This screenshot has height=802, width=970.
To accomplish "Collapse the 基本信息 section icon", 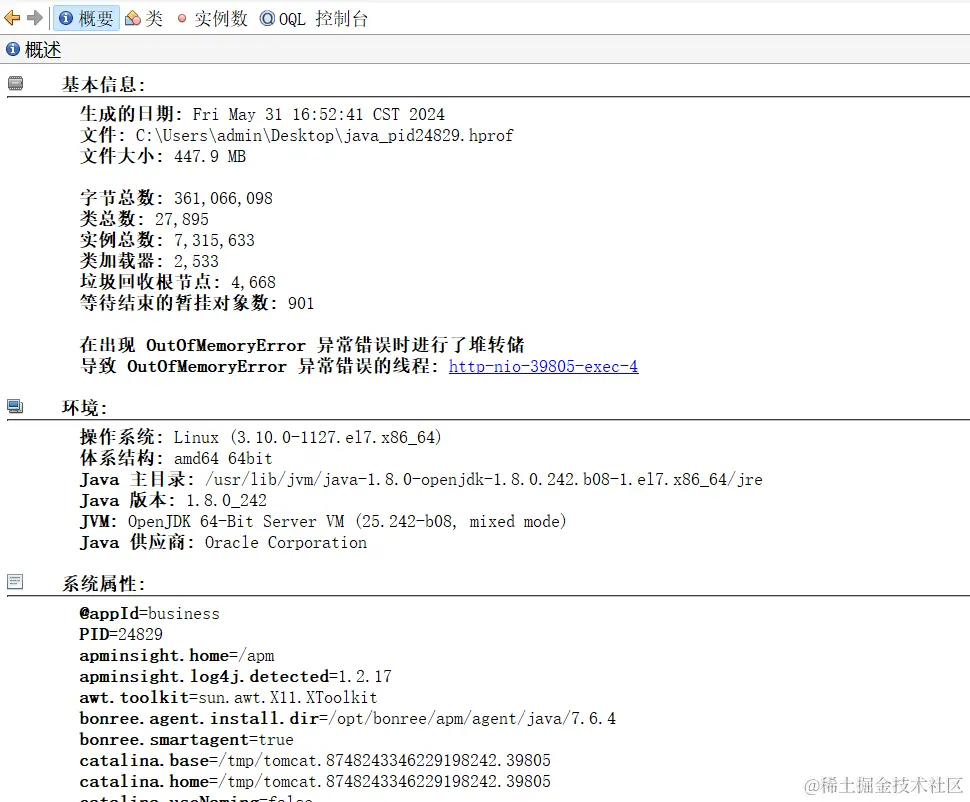I will (x=15, y=83).
